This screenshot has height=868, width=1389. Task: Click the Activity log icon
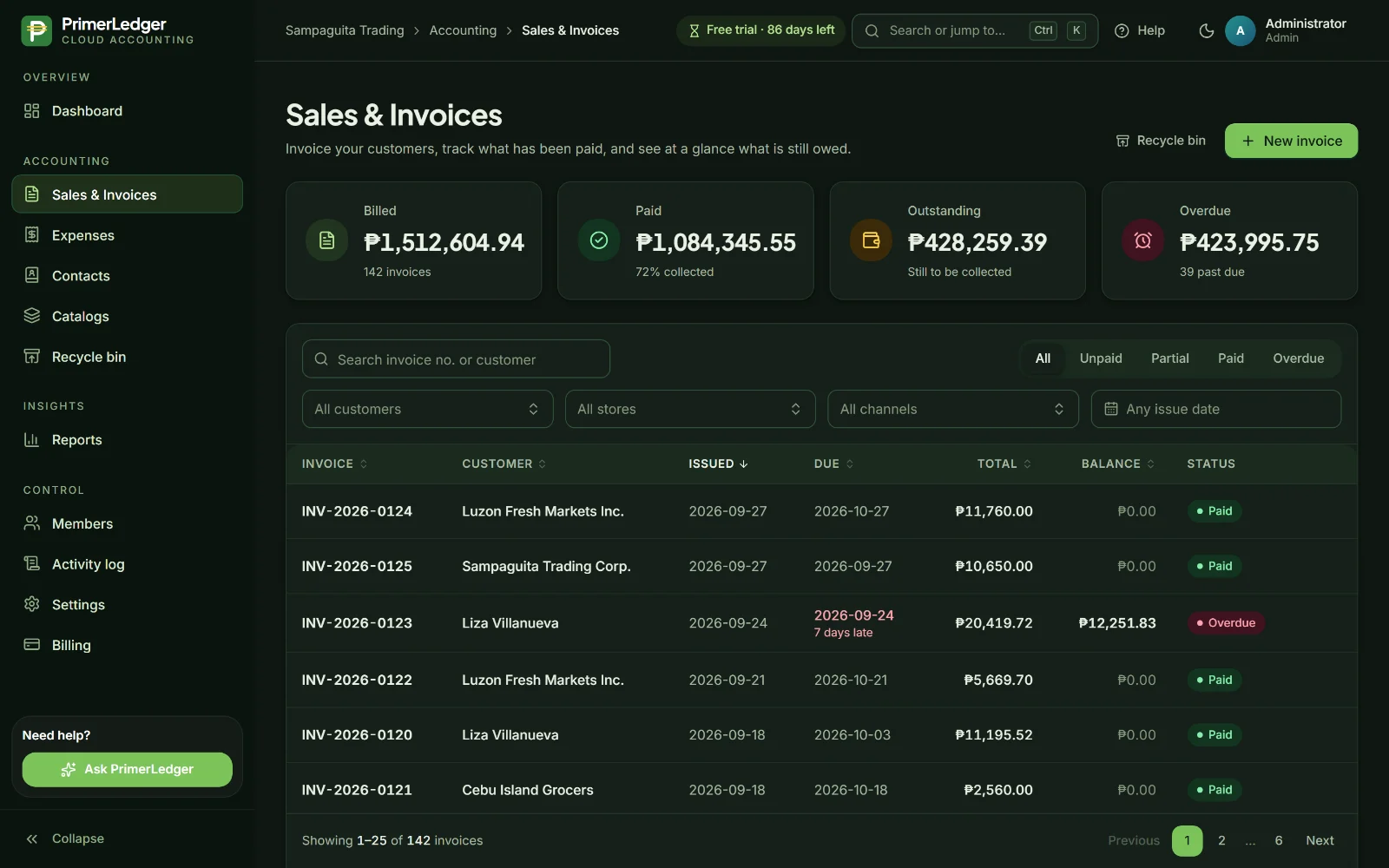coord(32,563)
